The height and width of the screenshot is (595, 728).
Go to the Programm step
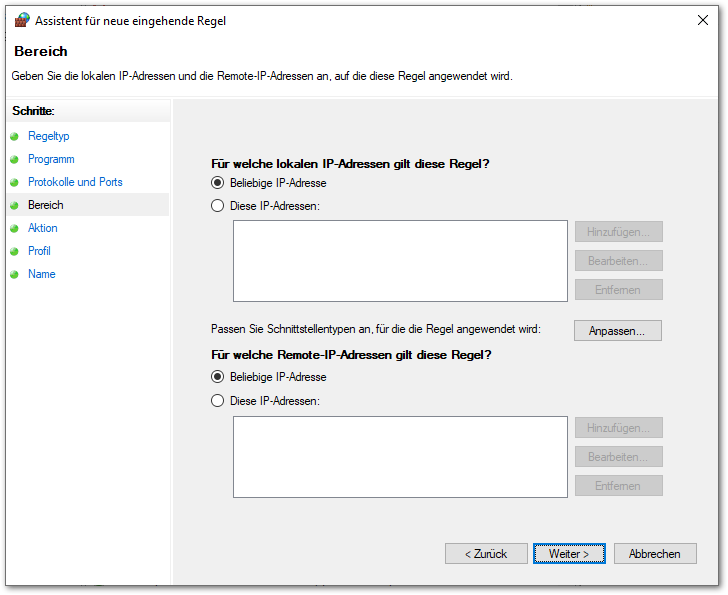(51, 159)
